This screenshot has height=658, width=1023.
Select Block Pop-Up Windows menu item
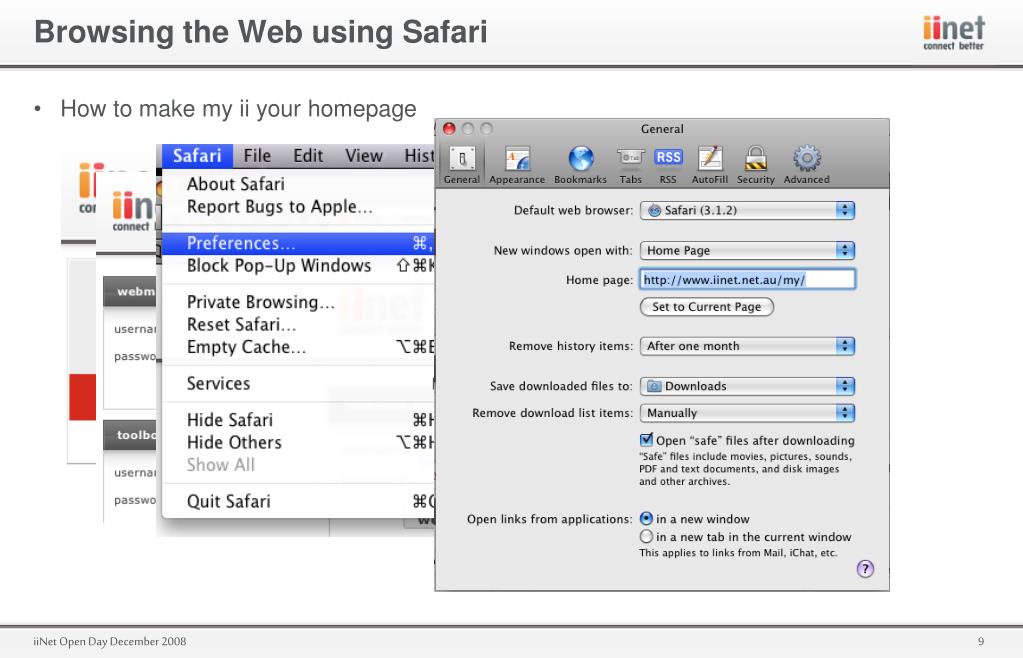tap(298, 266)
